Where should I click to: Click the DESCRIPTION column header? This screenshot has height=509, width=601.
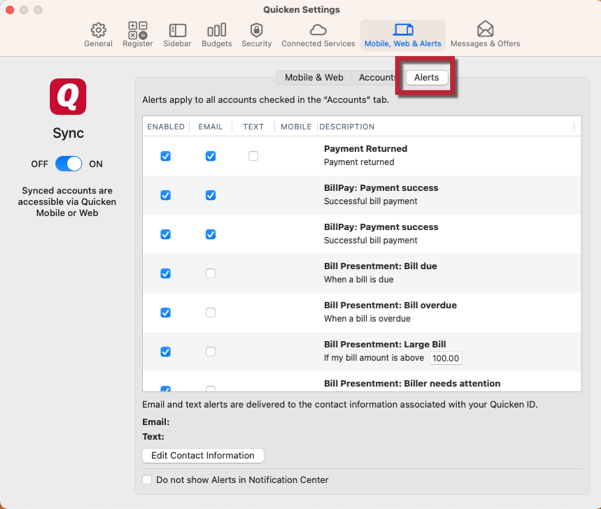347,127
